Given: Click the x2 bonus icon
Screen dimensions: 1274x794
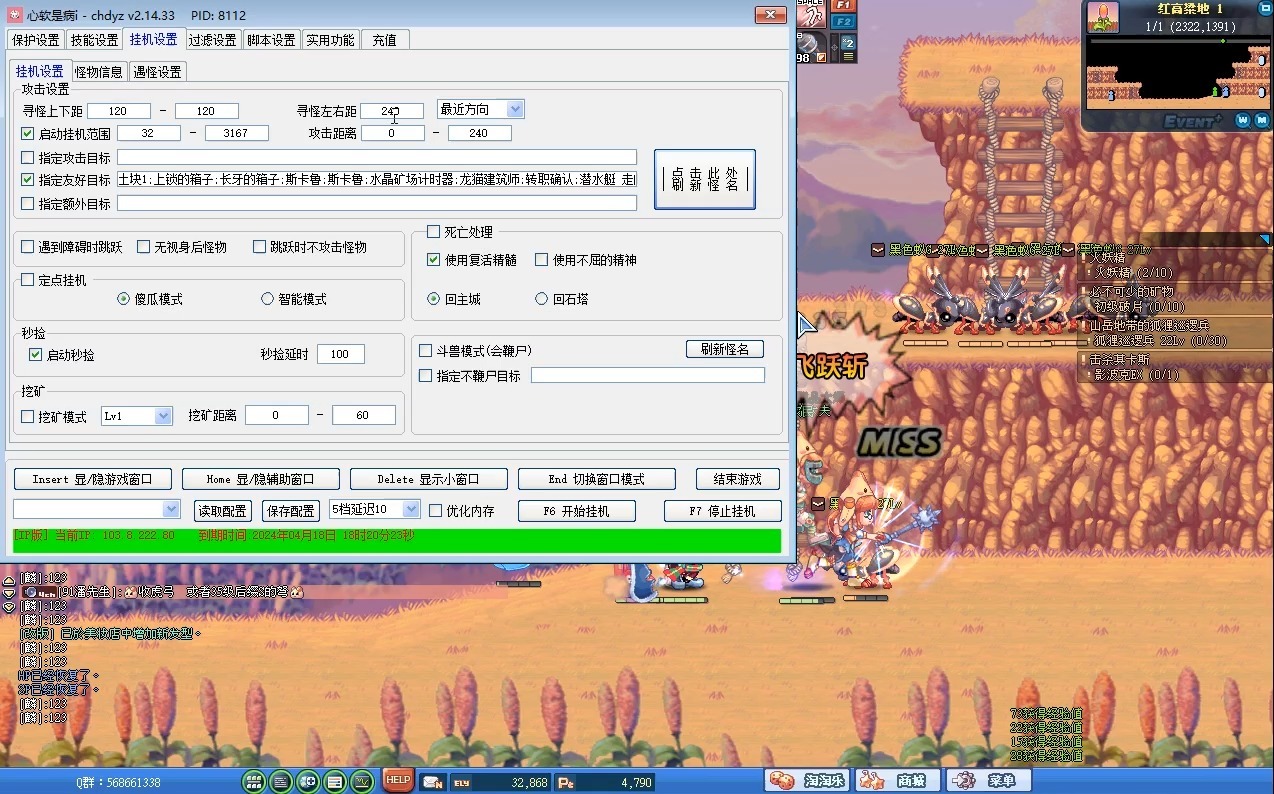Looking at the screenshot, I should (848, 42).
